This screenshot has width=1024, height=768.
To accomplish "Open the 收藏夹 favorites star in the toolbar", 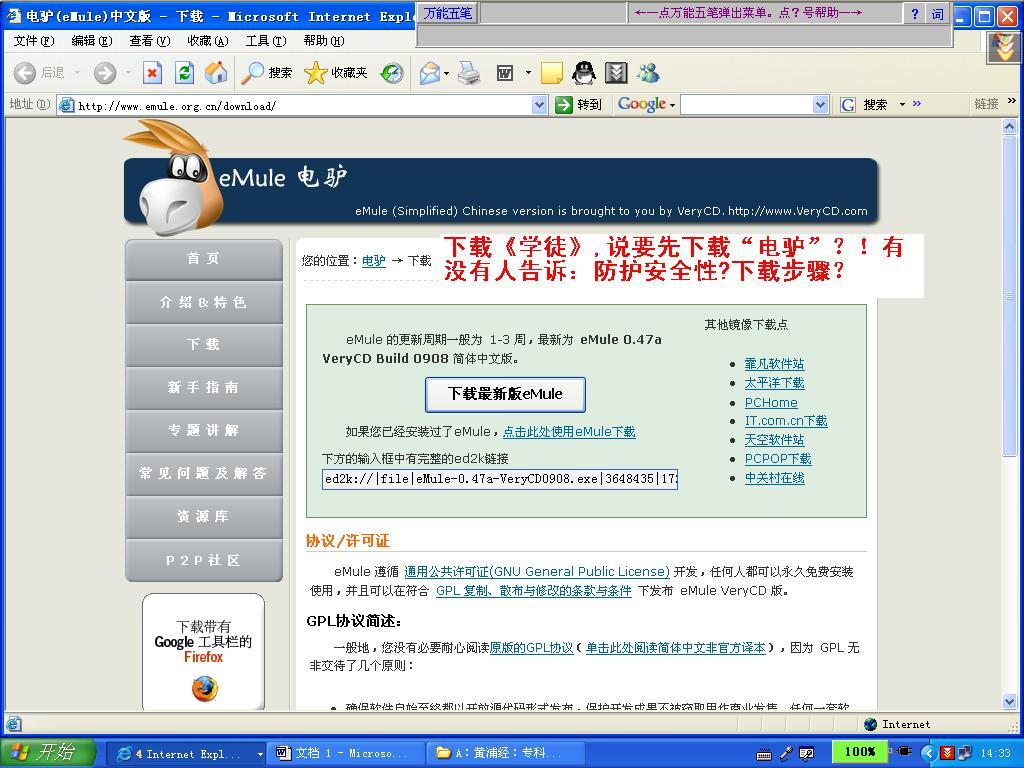I will tap(336, 72).
